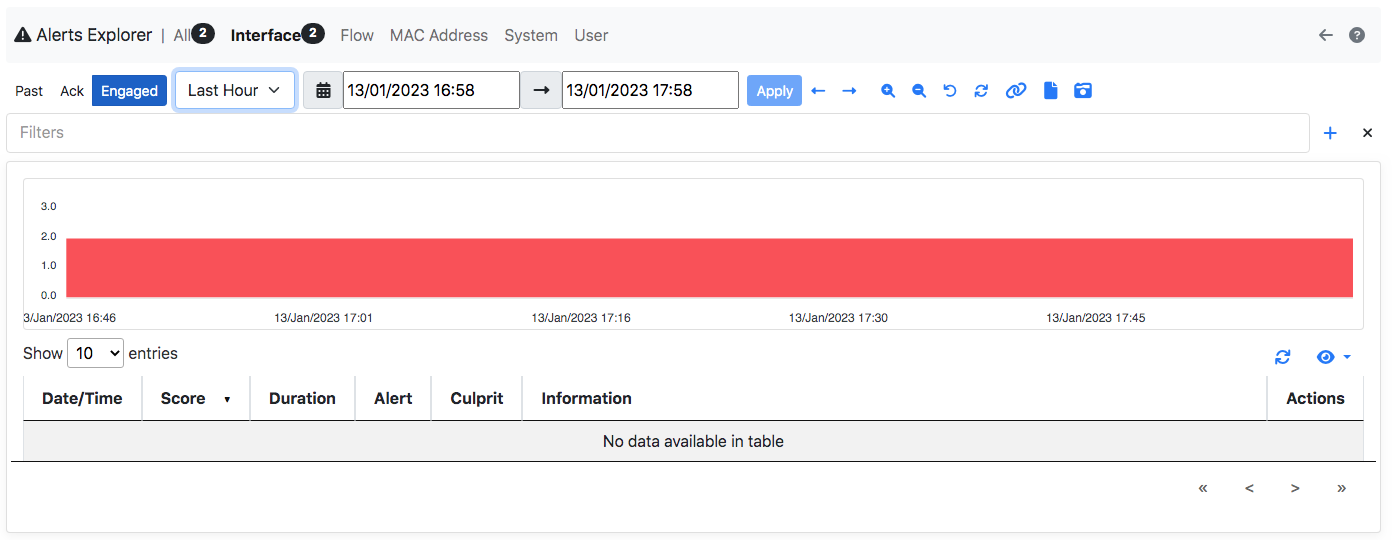
Task: Clear filters with the x icon
Action: 1367,133
